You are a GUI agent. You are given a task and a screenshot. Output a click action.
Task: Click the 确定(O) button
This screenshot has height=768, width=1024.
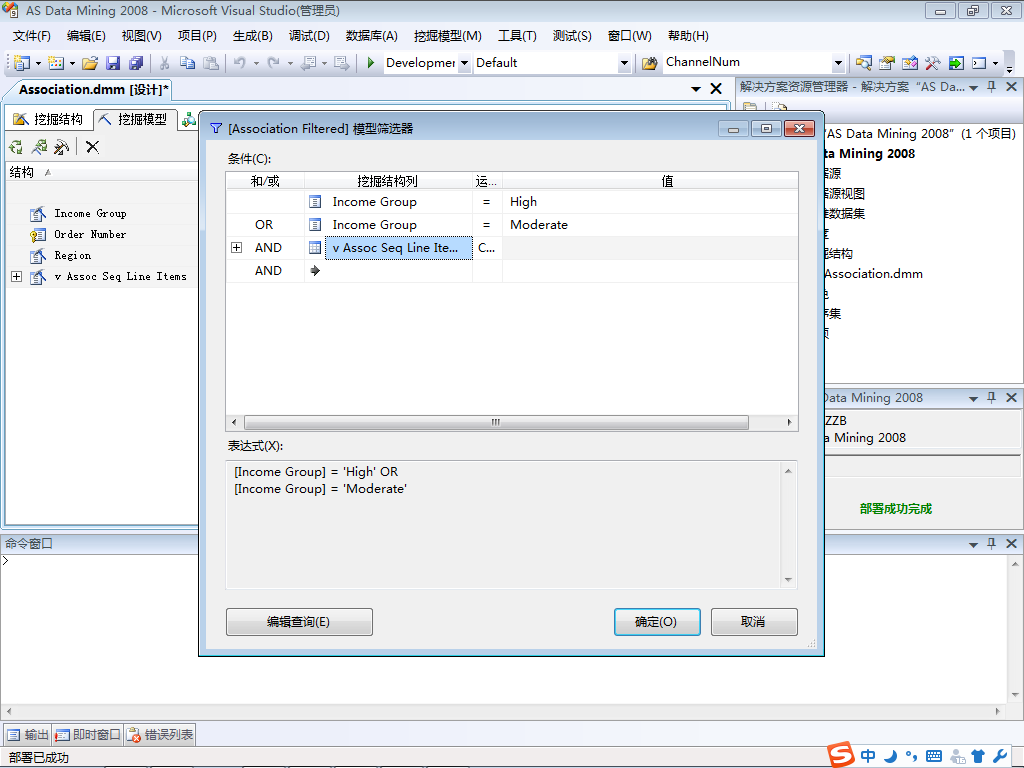point(657,622)
